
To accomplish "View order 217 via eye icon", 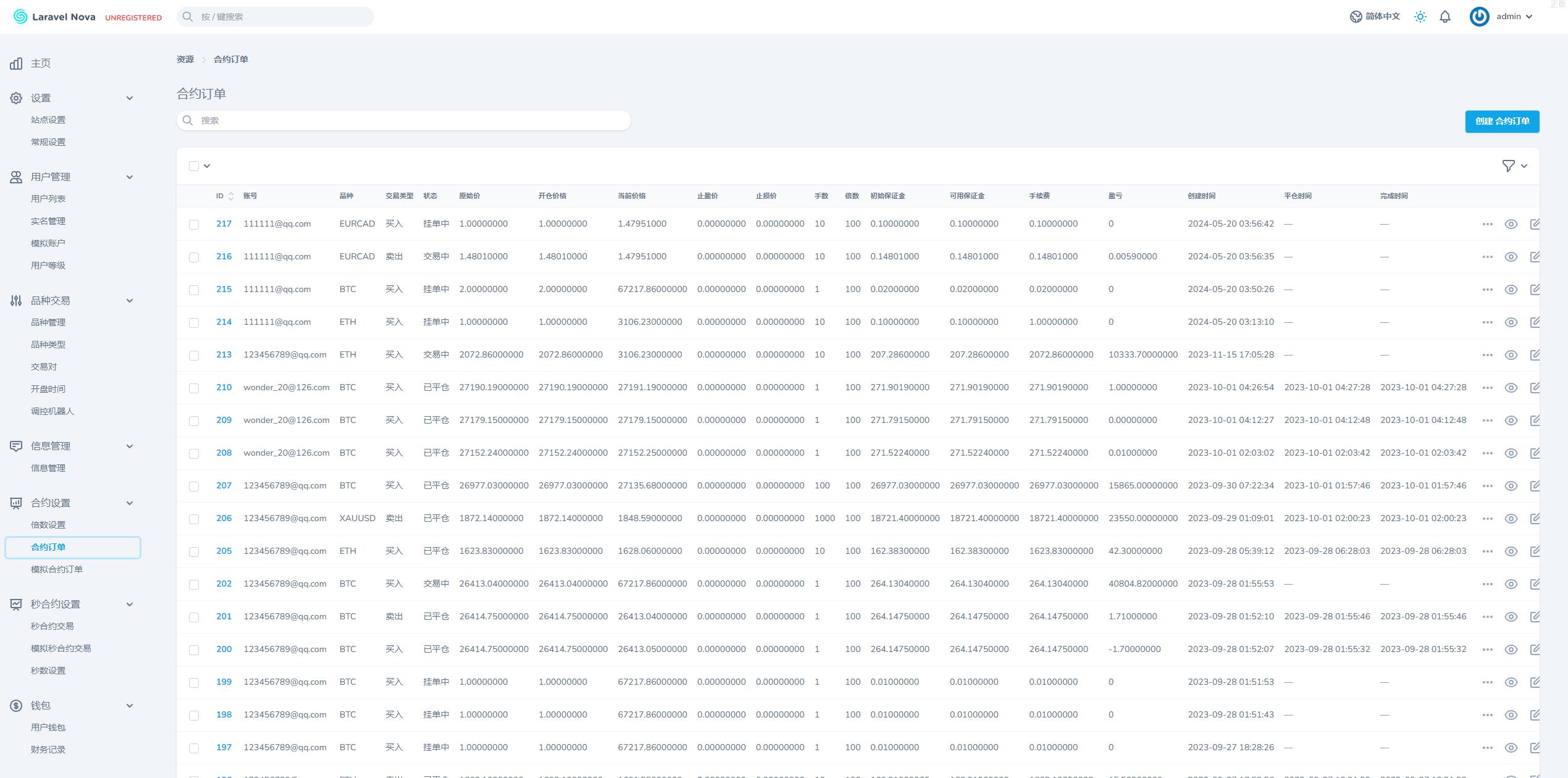I will (1511, 224).
